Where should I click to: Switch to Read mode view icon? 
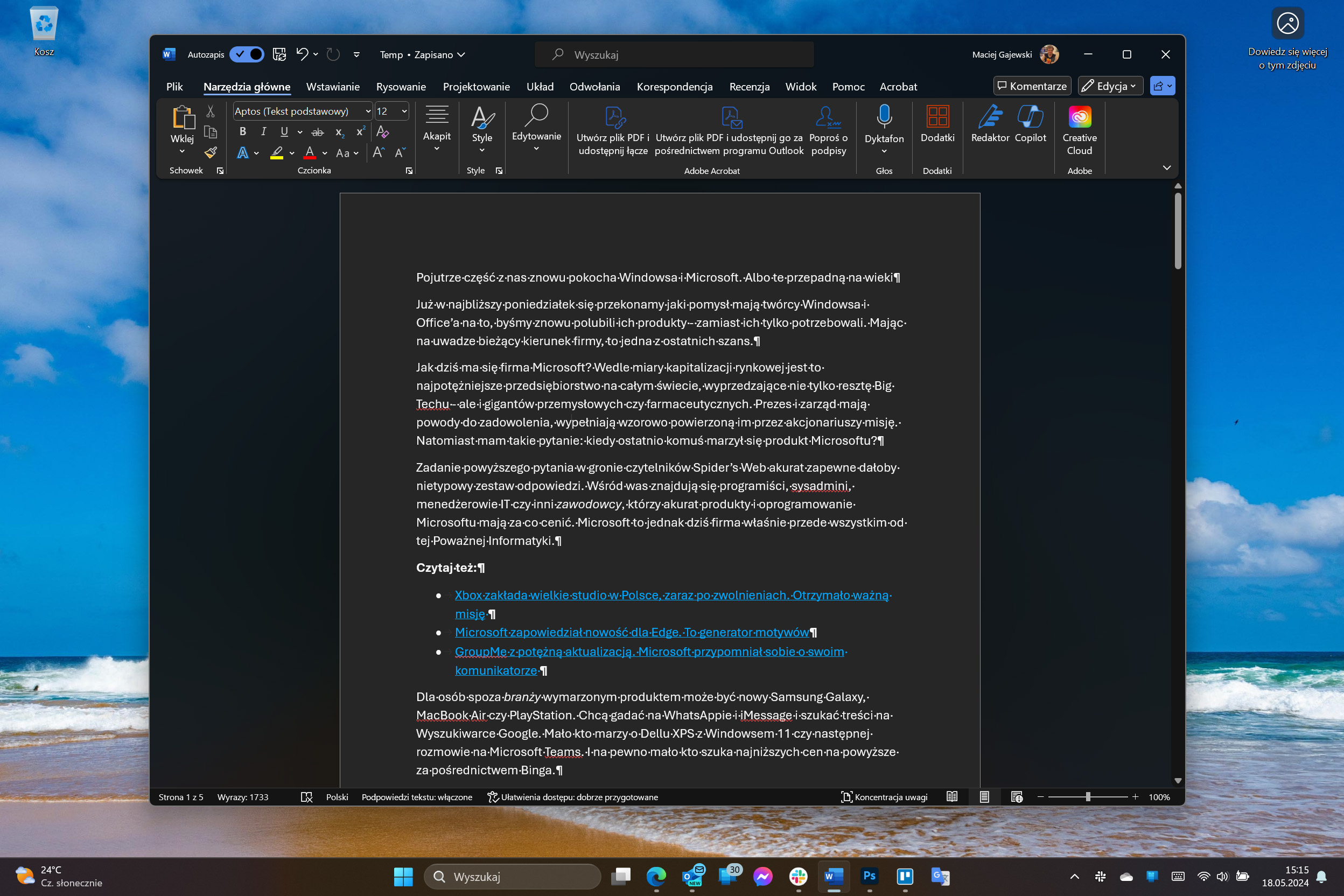(x=952, y=797)
